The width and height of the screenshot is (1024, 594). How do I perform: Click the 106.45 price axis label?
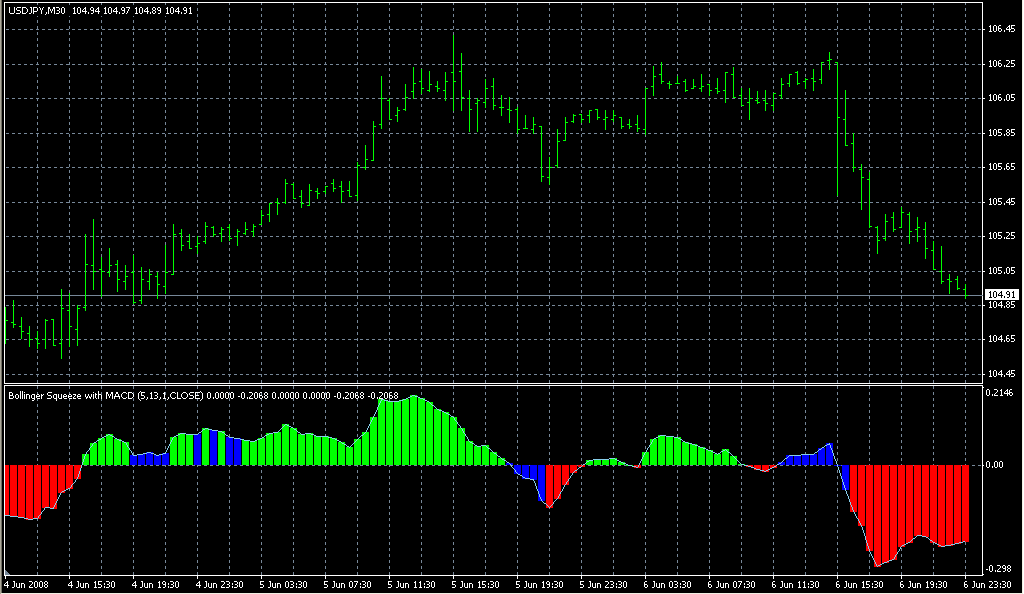pos(1000,29)
